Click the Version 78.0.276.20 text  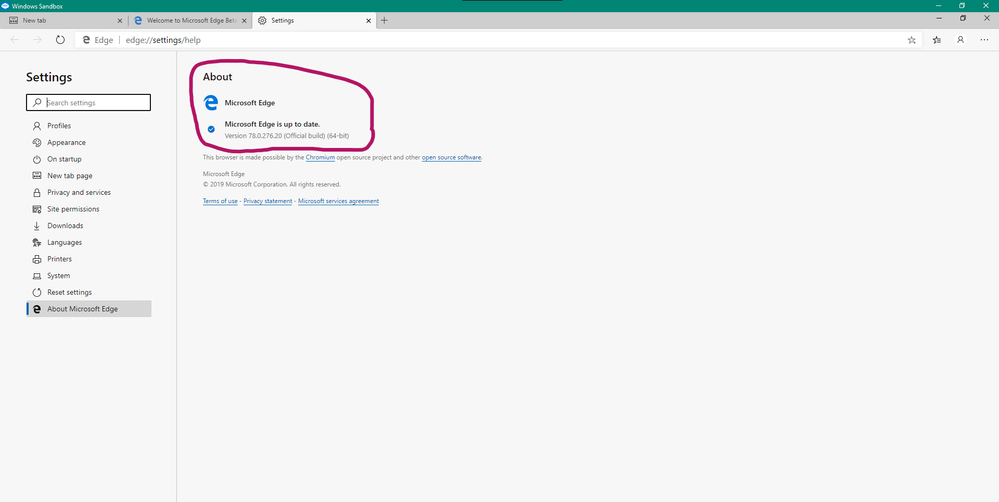[287, 136]
